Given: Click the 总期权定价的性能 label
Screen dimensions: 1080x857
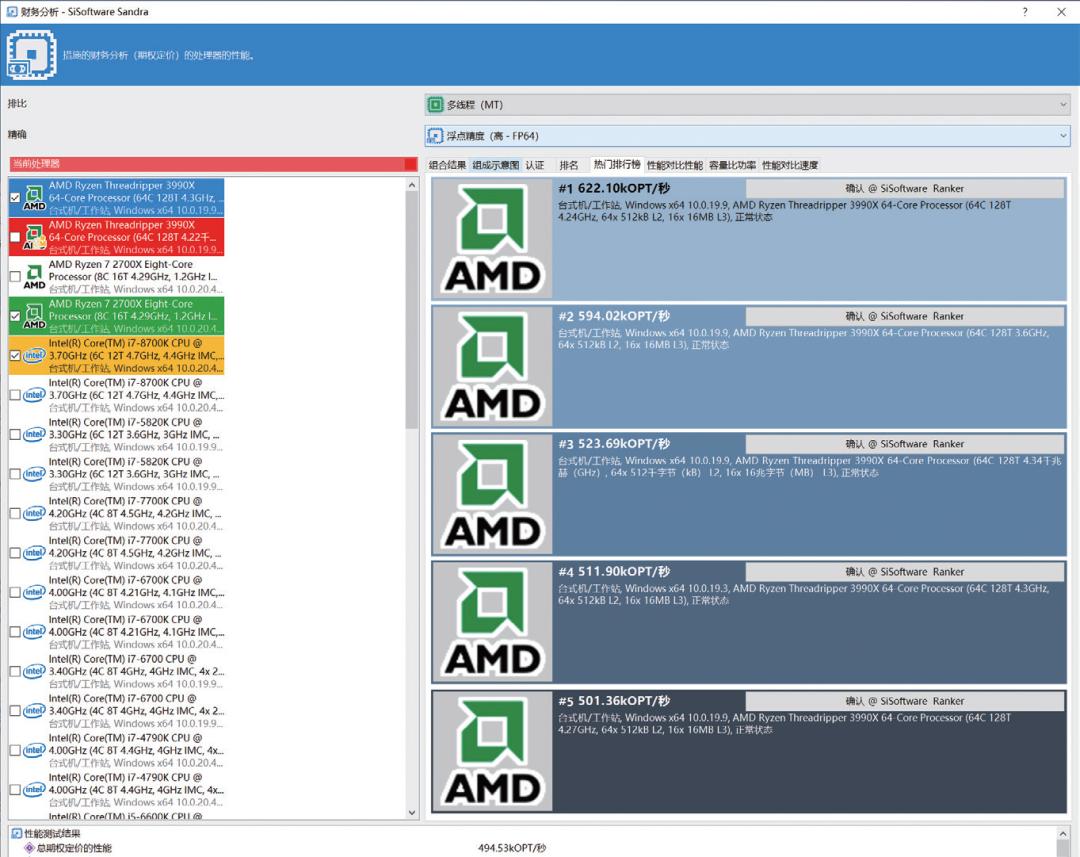Looking at the screenshot, I should tap(74, 848).
